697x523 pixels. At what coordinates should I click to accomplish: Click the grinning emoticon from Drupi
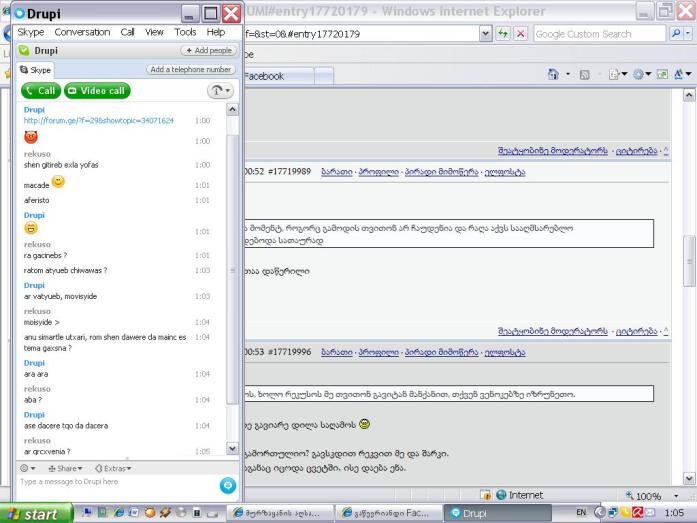31,228
